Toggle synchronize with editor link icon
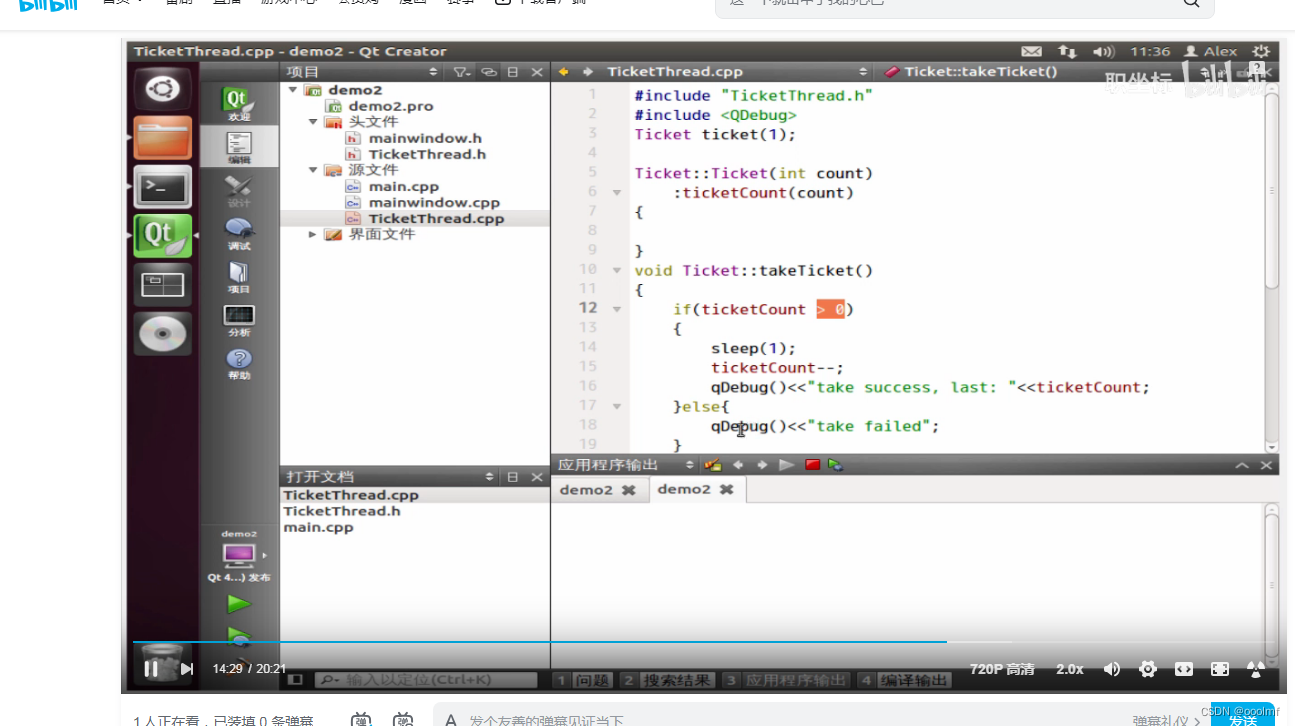This screenshot has height=726, width=1295. 488,72
